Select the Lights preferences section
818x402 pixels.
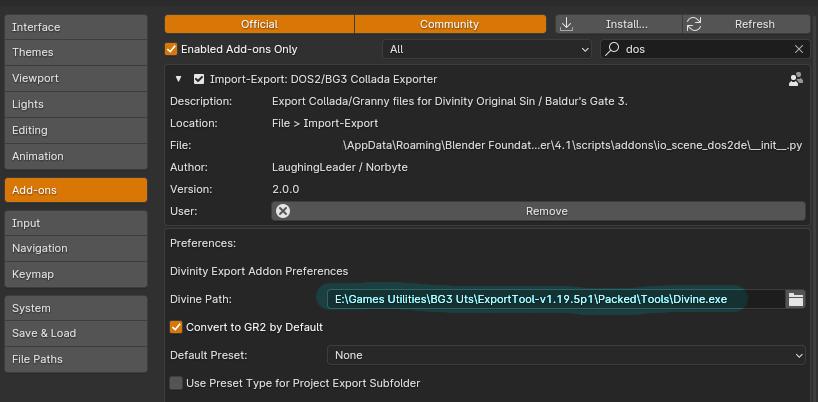[76, 104]
